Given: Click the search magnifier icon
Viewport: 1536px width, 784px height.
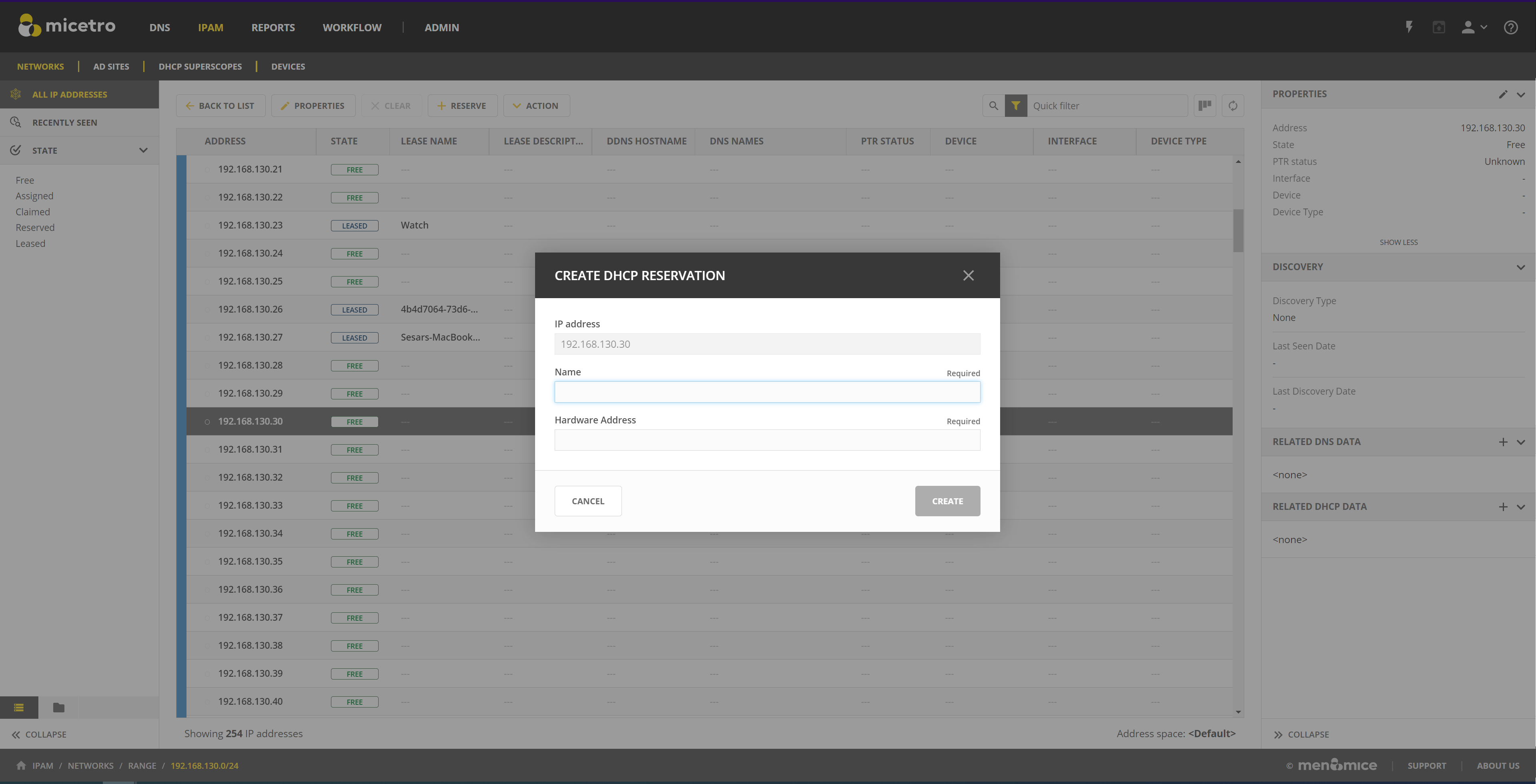Looking at the screenshot, I should coord(993,106).
